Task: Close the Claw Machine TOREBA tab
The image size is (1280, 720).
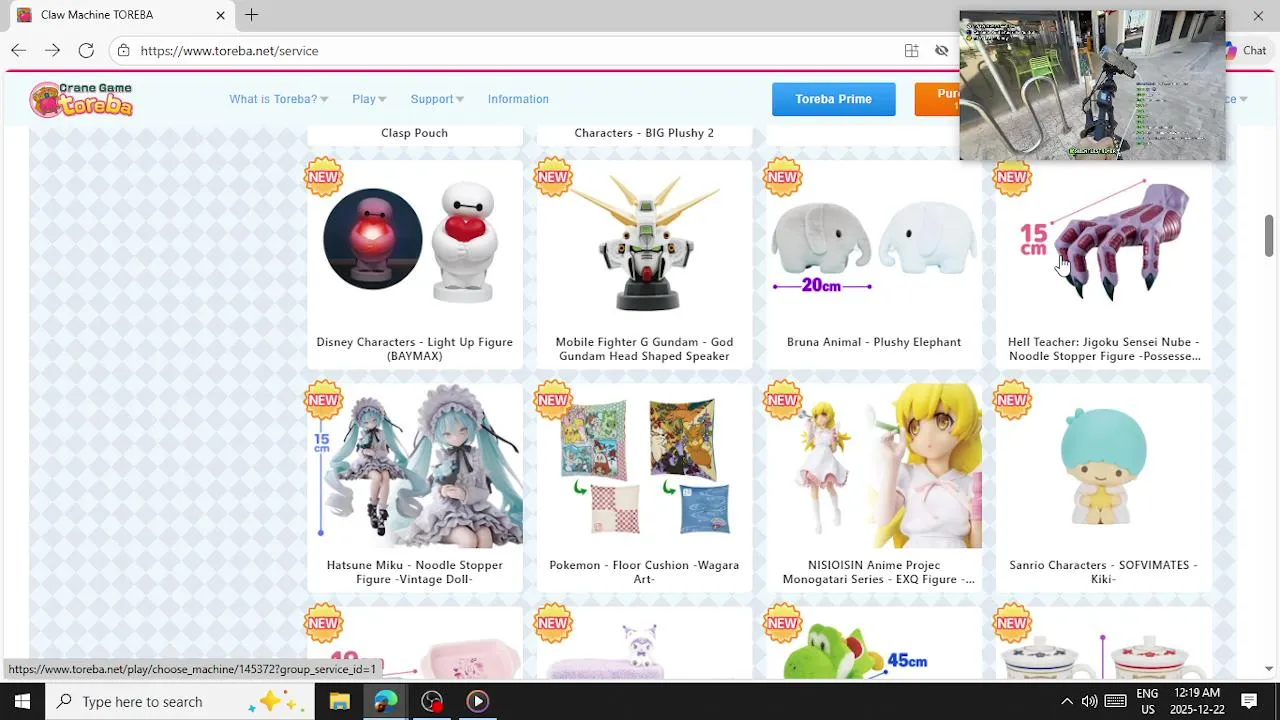Action: pyautogui.click(x=220, y=15)
